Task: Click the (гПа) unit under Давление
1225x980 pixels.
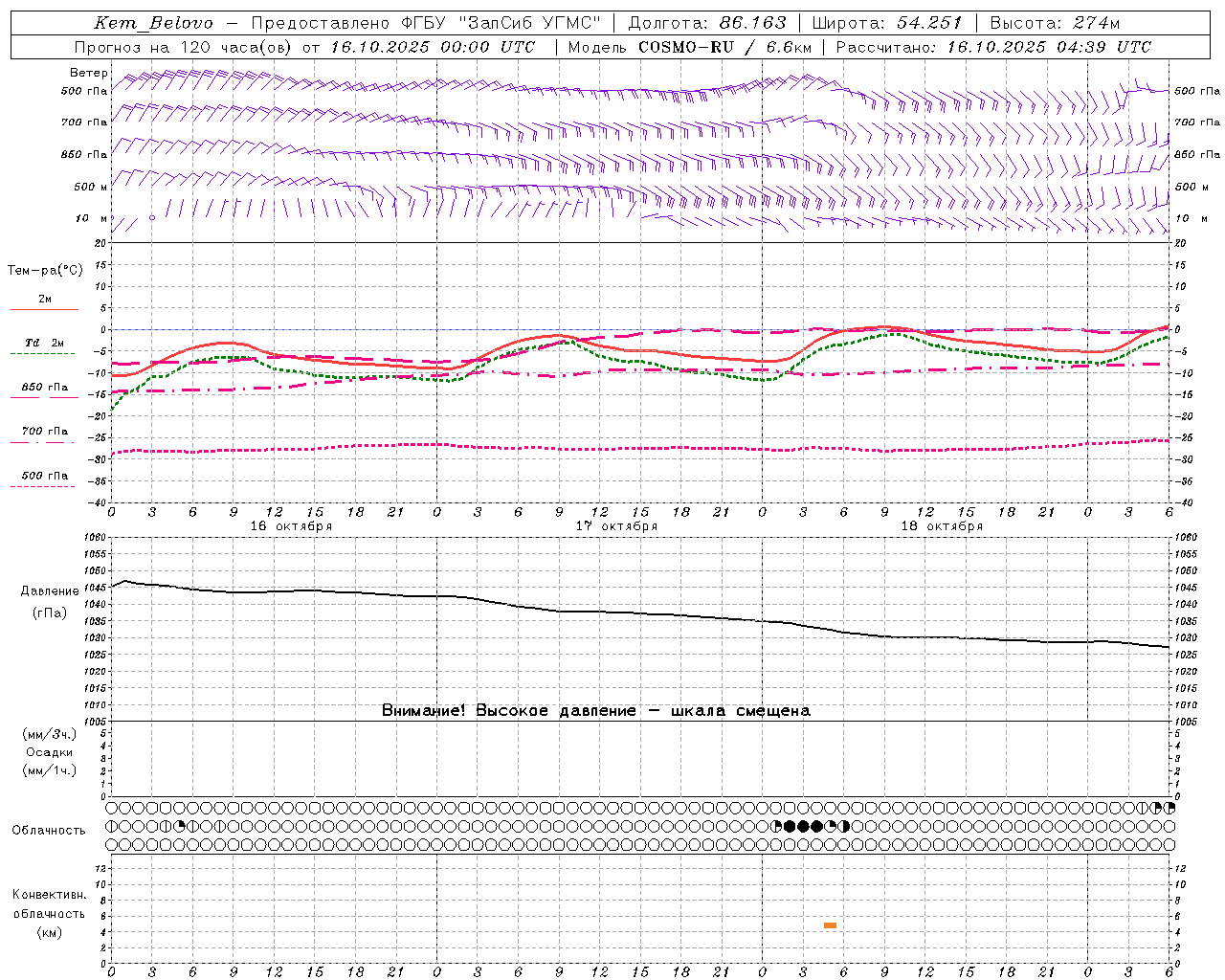Action: click(x=50, y=613)
